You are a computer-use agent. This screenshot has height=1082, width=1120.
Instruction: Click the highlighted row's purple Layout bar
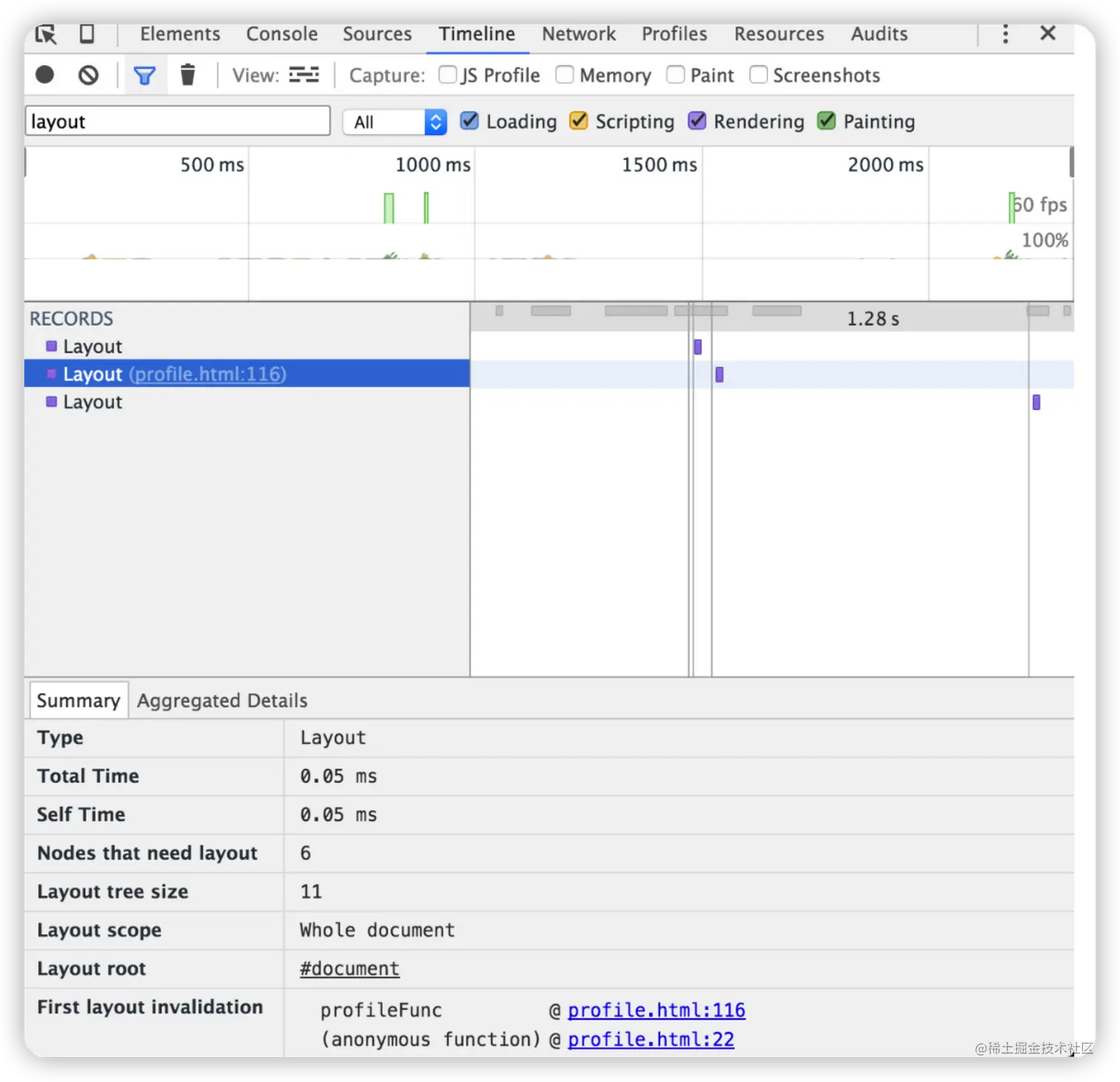pyautogui.click(x=719, y=374)
